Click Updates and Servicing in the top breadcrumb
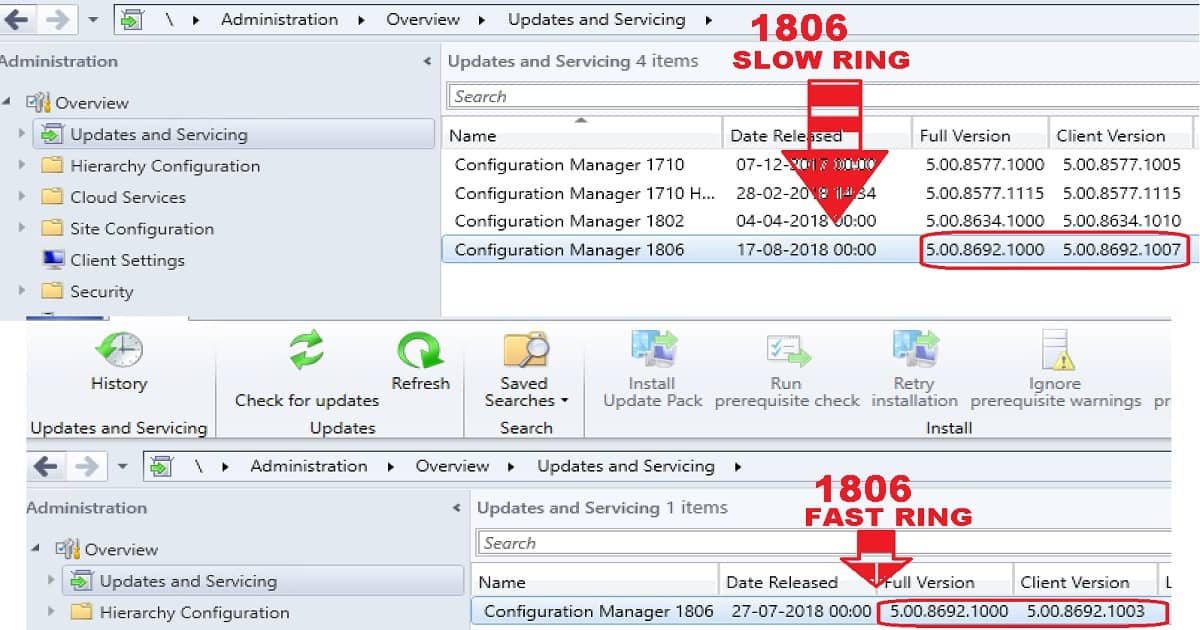This screenshot has width=1200, height=630. pos(597,20)
